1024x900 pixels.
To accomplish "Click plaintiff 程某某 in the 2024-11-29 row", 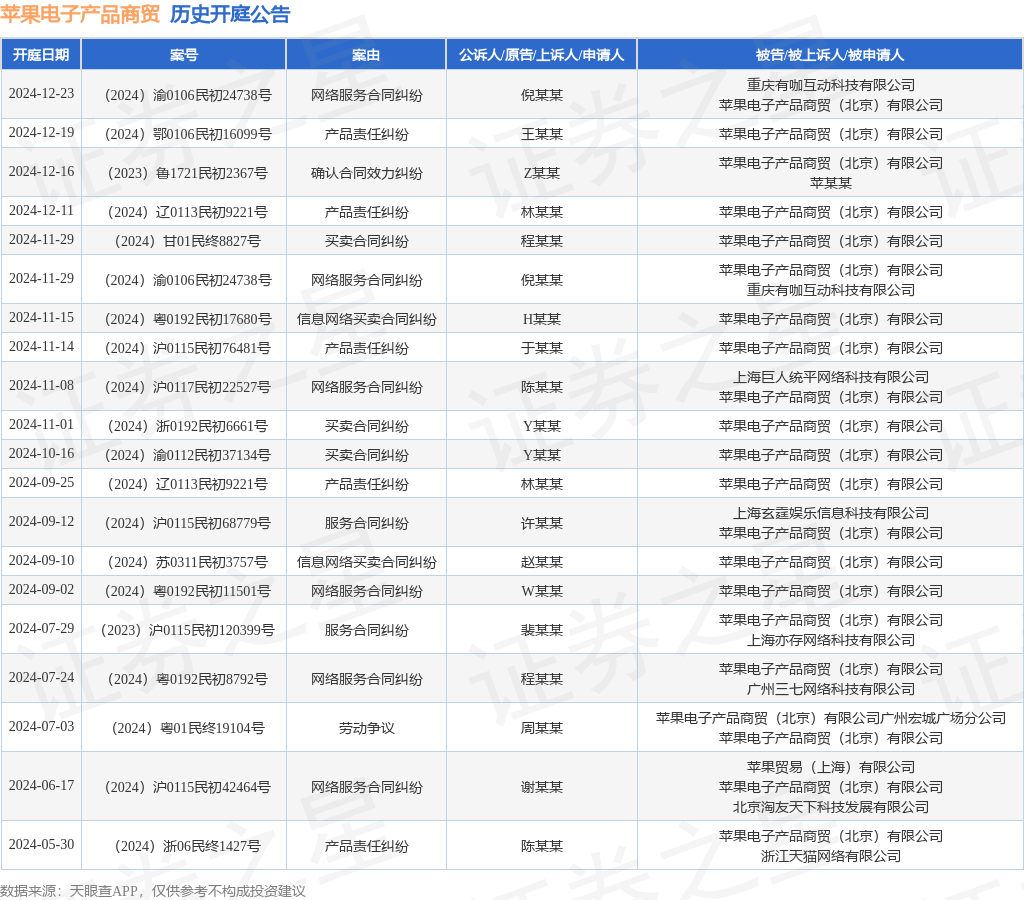I will tap(541, 241).
